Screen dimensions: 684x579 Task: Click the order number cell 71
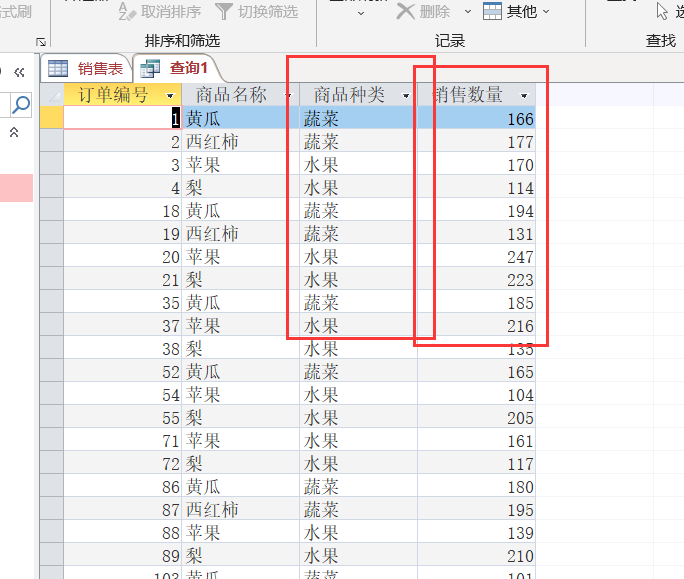(x=123, y=441)
